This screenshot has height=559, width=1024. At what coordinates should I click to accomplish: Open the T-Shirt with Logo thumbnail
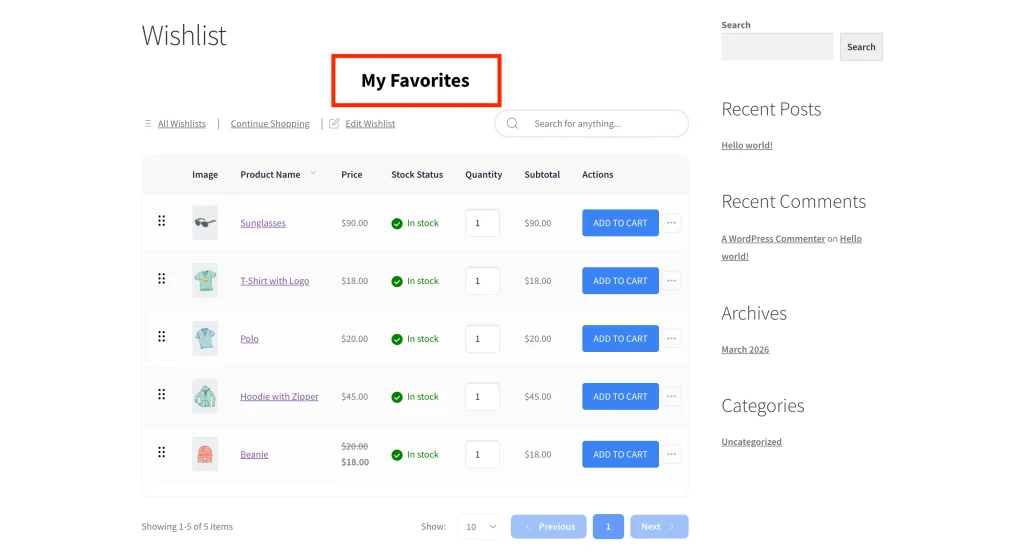[205, 281]
